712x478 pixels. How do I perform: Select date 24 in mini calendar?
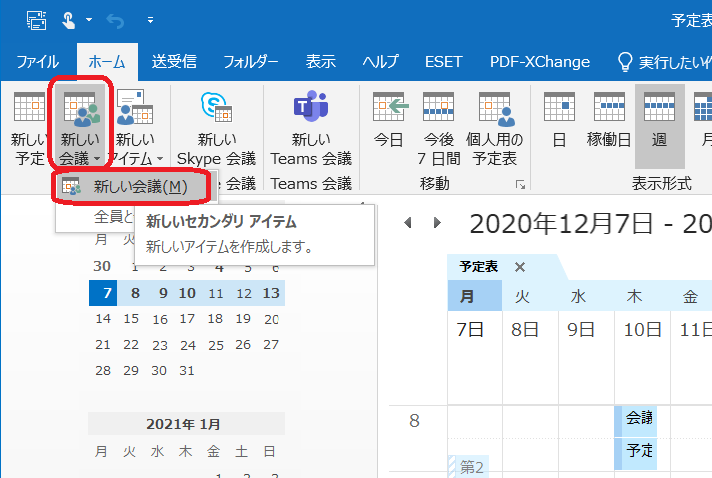188,345
